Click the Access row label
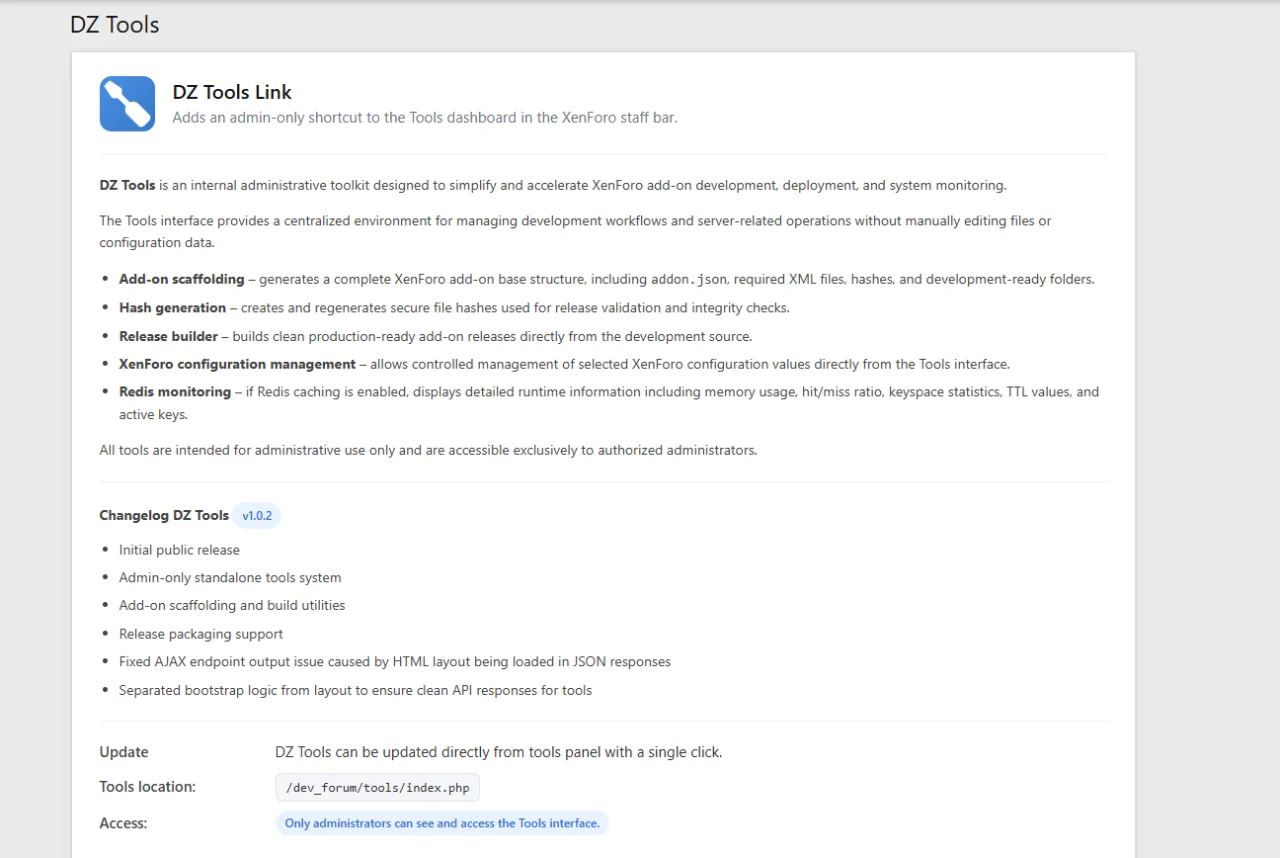 [x=123, y=823]
